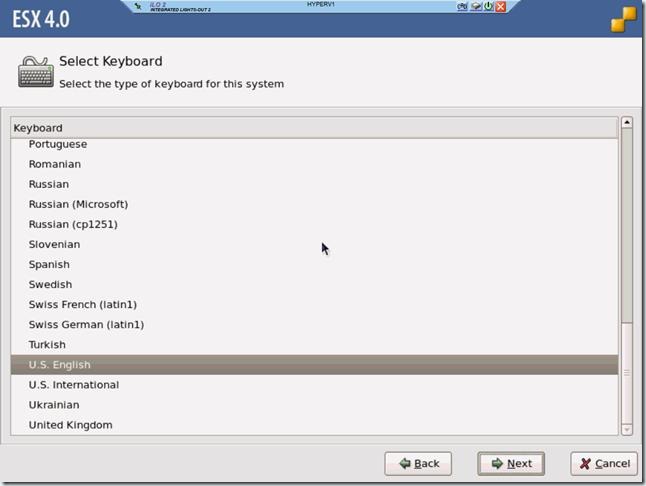Choose Russian (cp1251) layout
This screenshot has width=646, height=486.
tap(314, 224)
